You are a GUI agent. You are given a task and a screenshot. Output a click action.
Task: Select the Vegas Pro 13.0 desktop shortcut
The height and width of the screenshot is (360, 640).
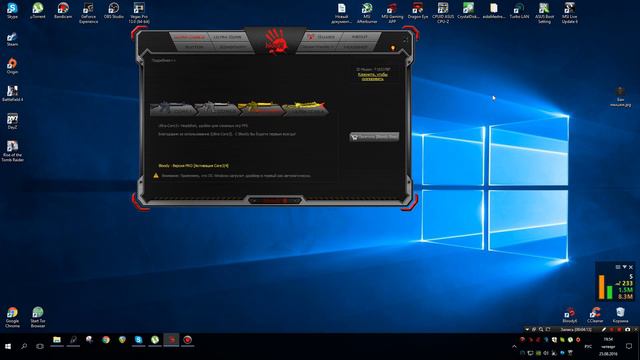pos(139,13)
